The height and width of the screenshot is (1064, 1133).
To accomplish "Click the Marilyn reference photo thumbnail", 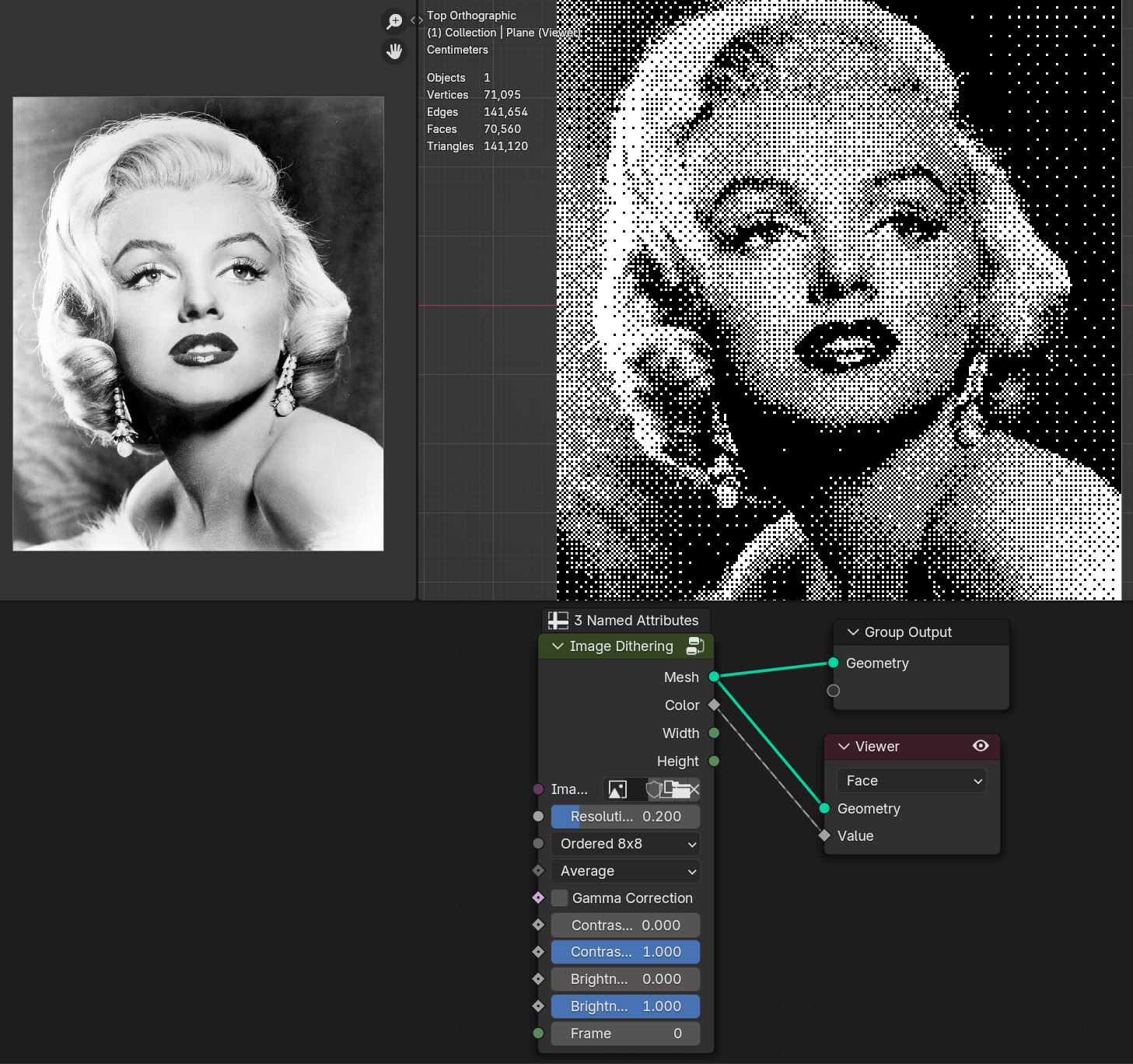I will pyautogui.click(x=198, y=324).
